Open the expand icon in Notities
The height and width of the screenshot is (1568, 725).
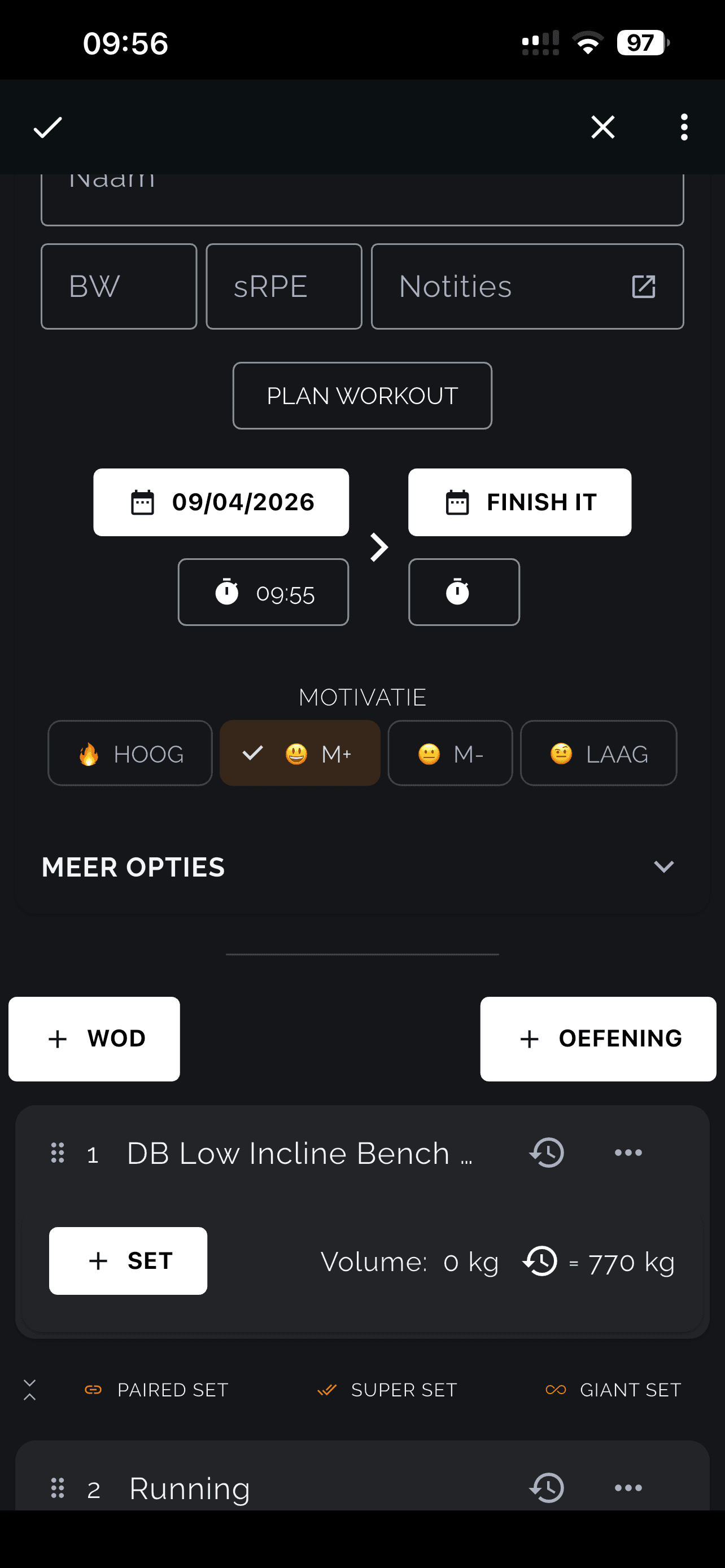coord(643,287)
